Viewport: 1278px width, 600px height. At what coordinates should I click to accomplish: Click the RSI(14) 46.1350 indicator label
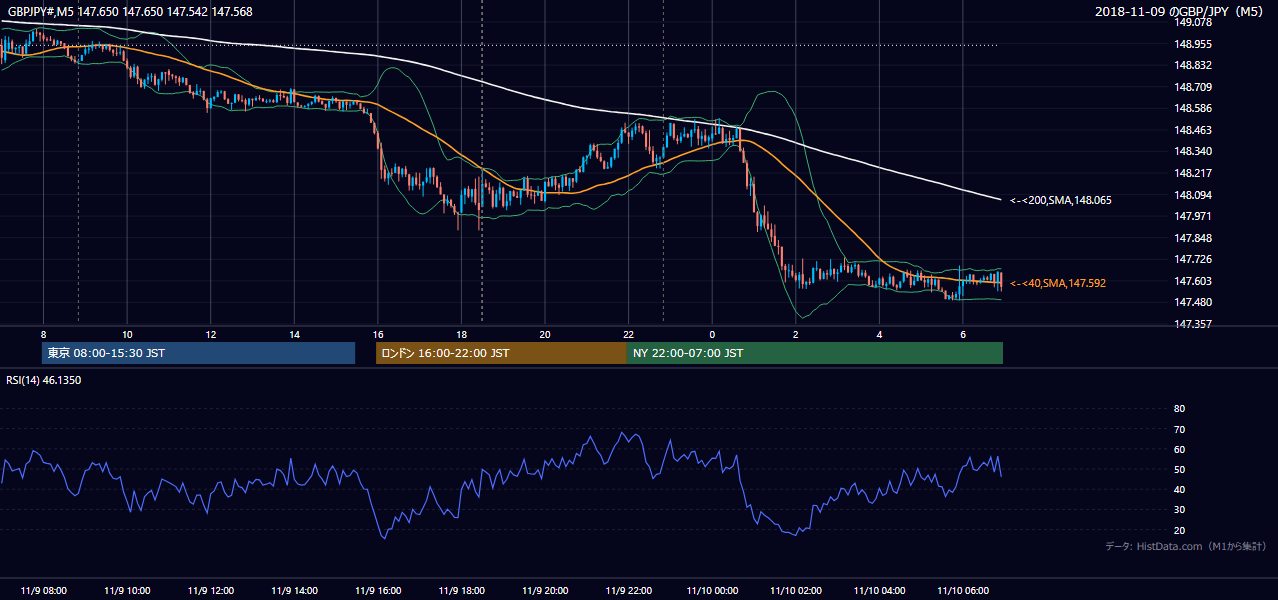click(x=45, y=380)
